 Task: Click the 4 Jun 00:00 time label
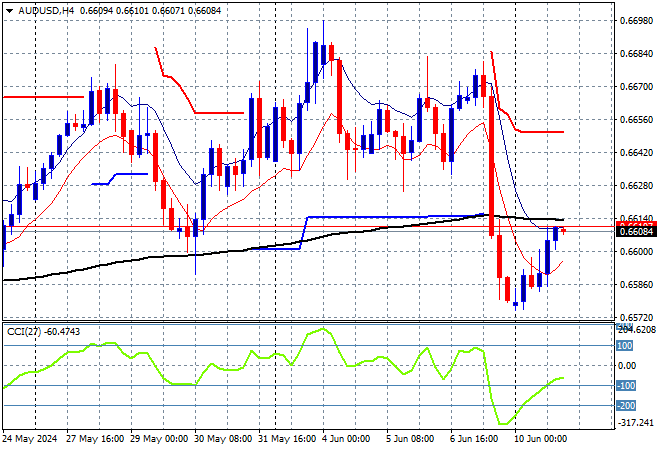coord(346,439)
